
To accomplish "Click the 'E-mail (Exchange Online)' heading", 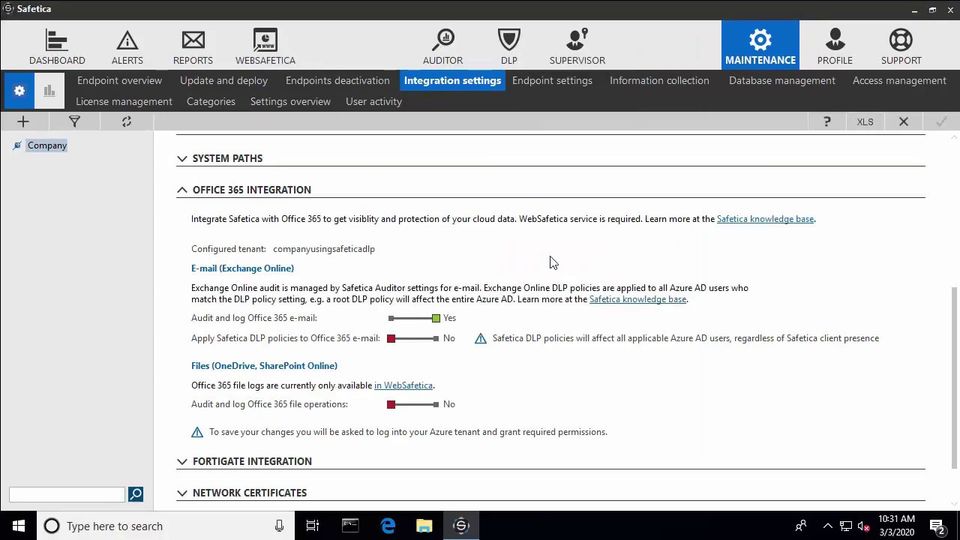I will (242, 268).
